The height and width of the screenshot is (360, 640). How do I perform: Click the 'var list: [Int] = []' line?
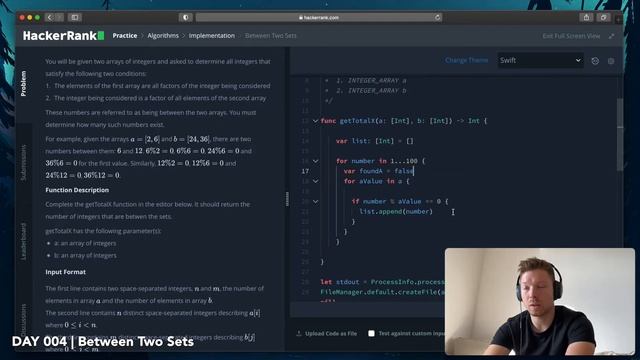click(x=375, y=141)
